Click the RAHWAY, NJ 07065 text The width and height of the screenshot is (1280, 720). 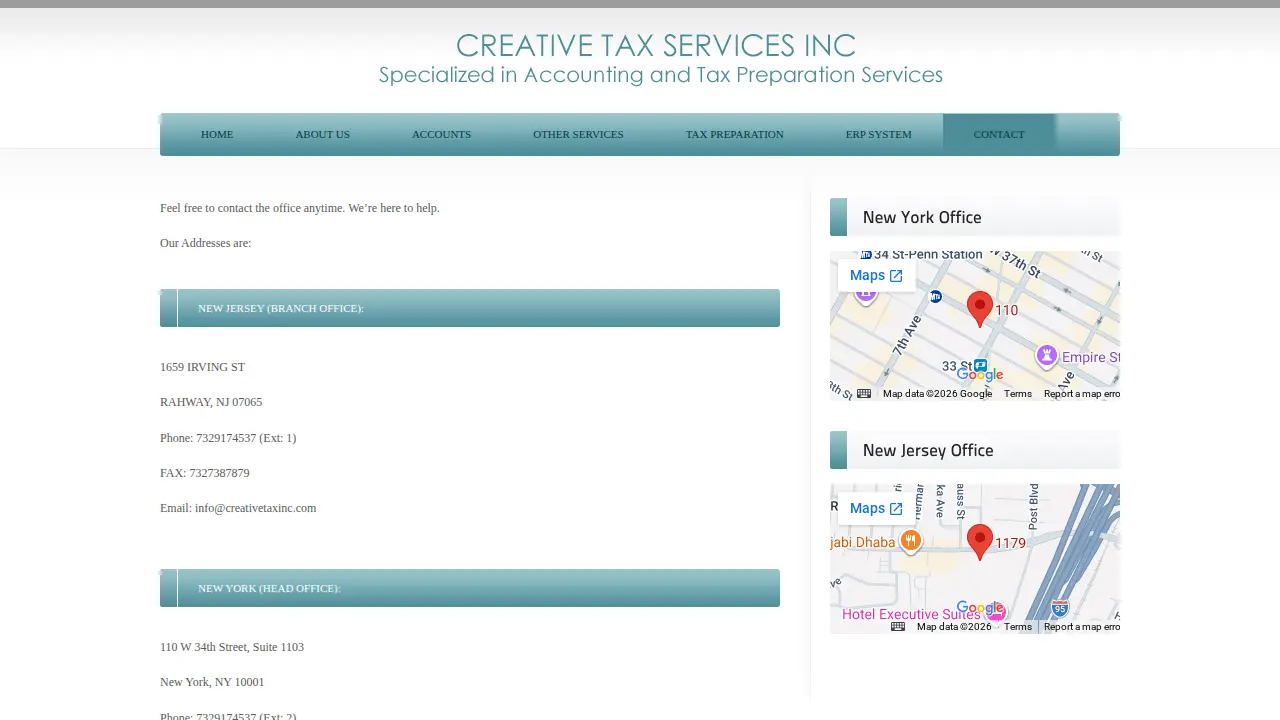click(211, 402)
